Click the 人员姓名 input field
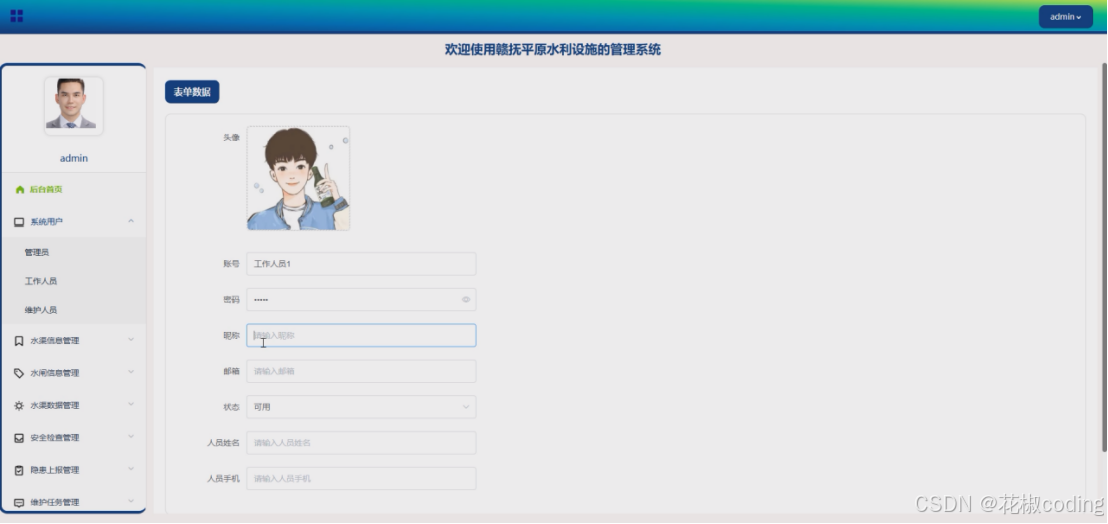This screenshot has height=524, width=1108. click(x=361, y=443)
